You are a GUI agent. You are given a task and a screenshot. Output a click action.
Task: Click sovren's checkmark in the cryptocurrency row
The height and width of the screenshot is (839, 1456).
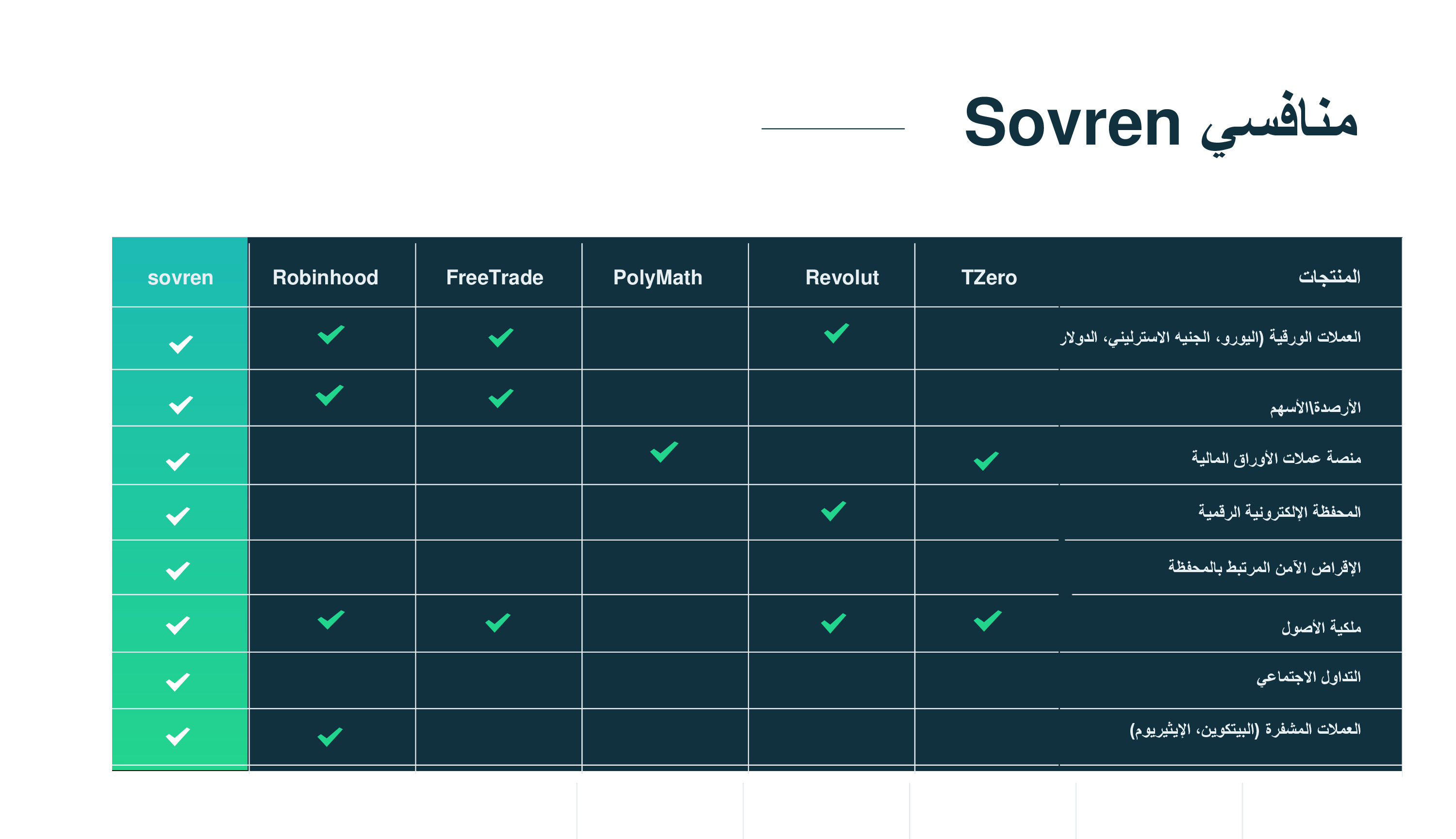tap(178, 737)
